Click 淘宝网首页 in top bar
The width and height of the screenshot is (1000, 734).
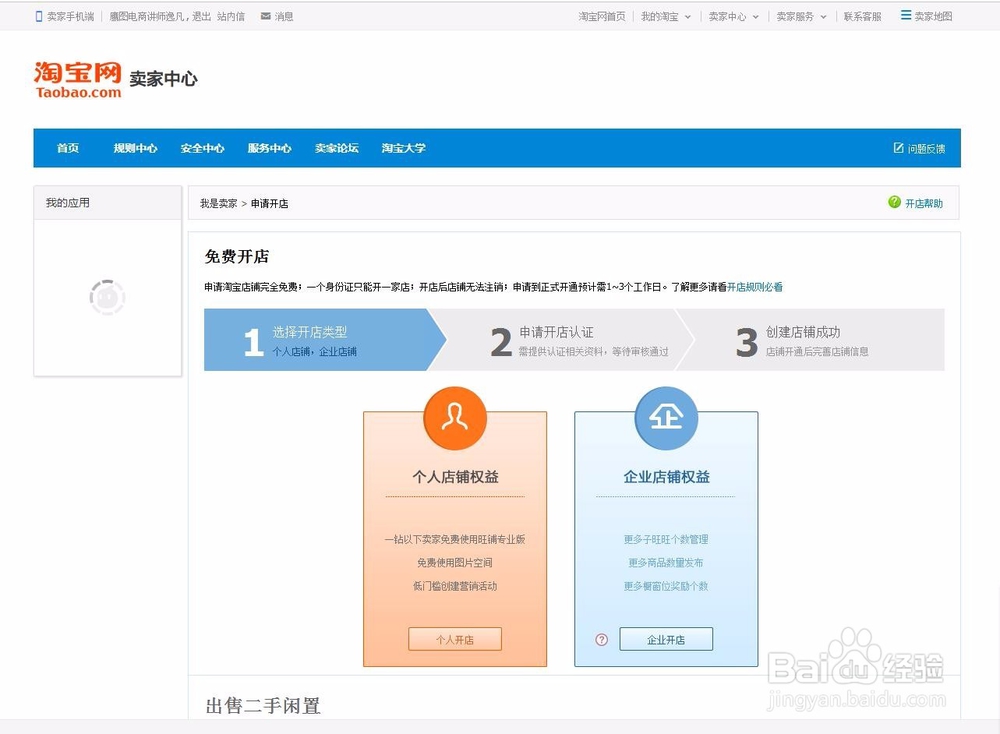(x=602, y=17)
